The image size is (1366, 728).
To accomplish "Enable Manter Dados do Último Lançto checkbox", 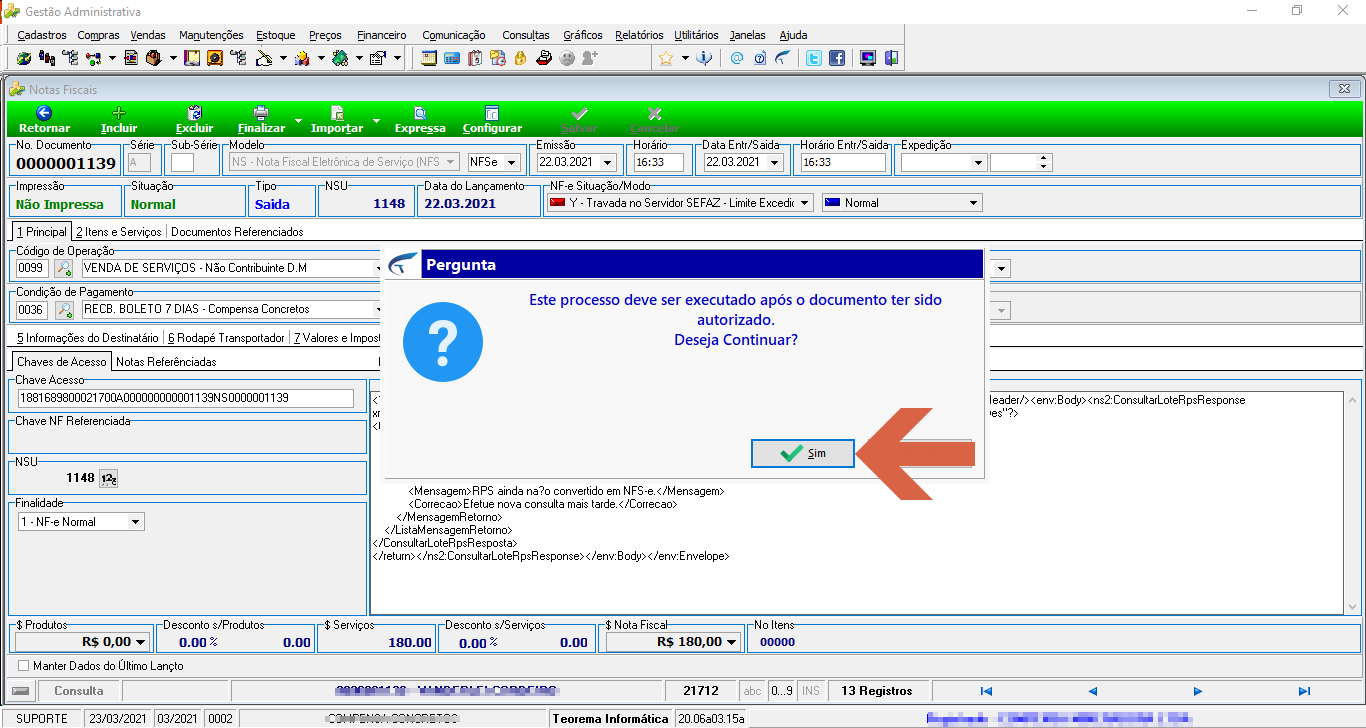I will pos(24,665).
